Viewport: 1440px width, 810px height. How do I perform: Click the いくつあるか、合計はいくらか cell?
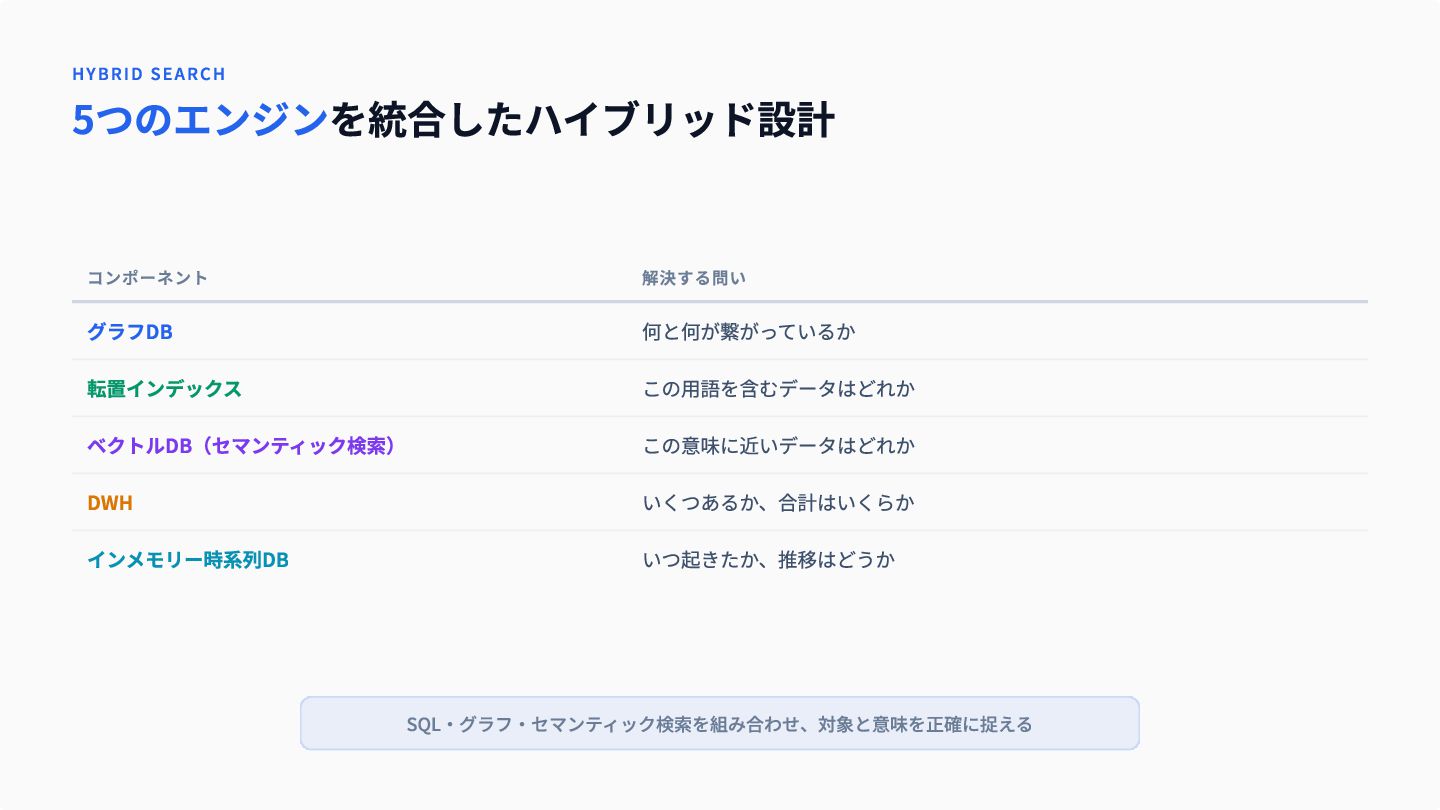click(779, 502)
